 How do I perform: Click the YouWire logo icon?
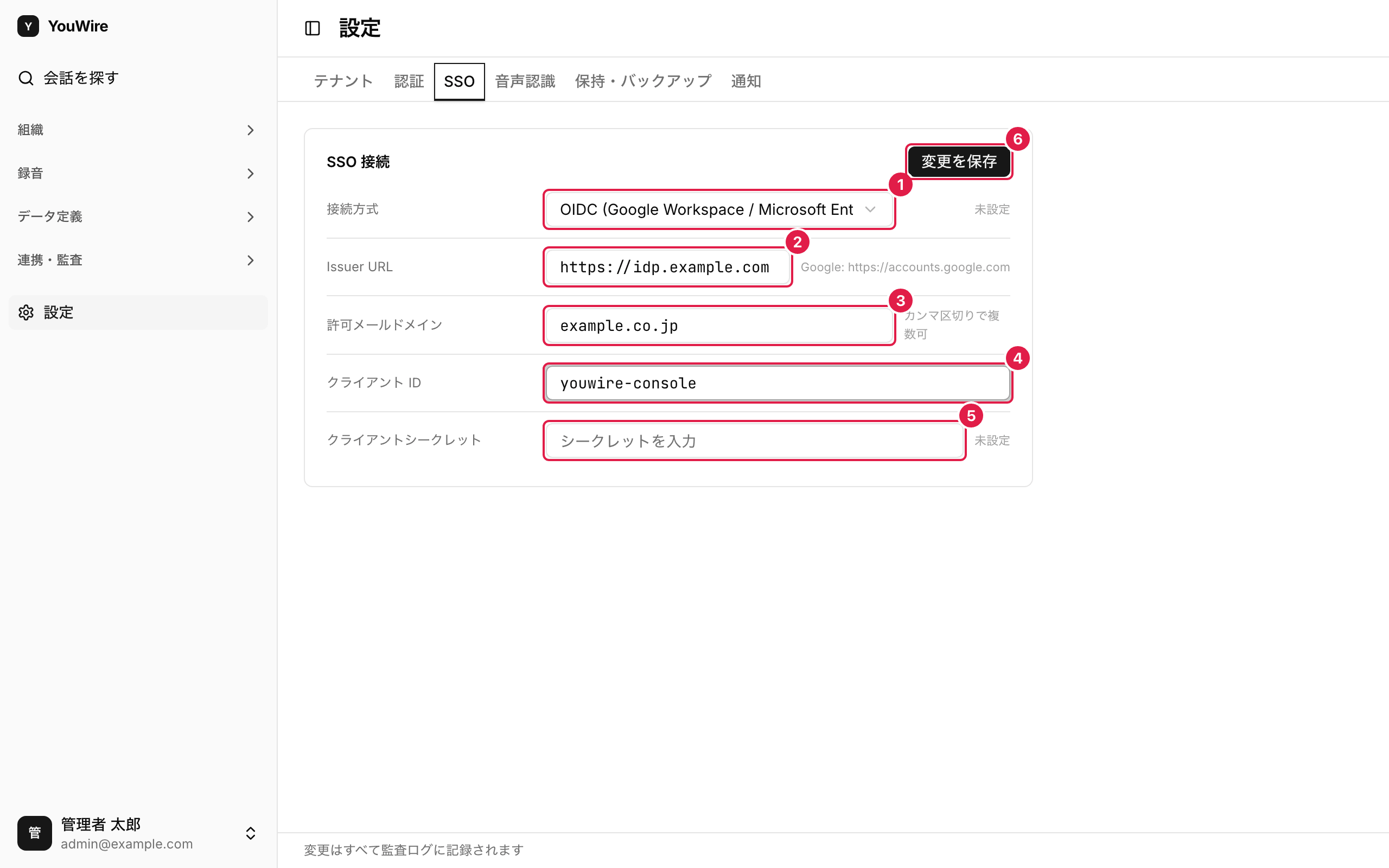(28, 26)
